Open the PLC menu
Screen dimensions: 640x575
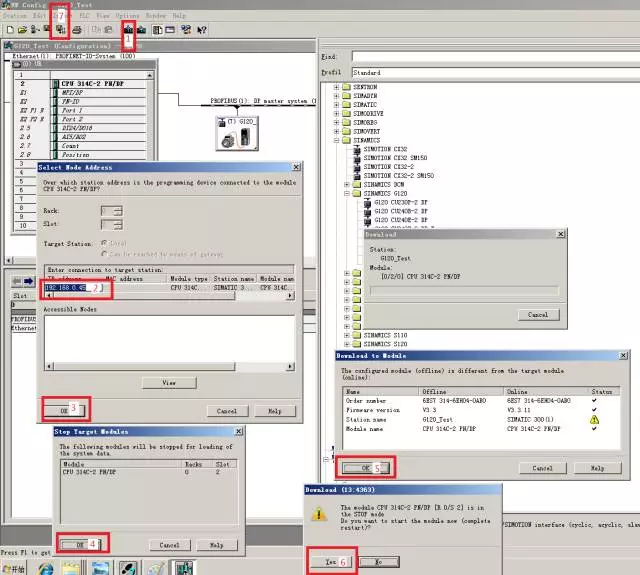pos(85,16)
